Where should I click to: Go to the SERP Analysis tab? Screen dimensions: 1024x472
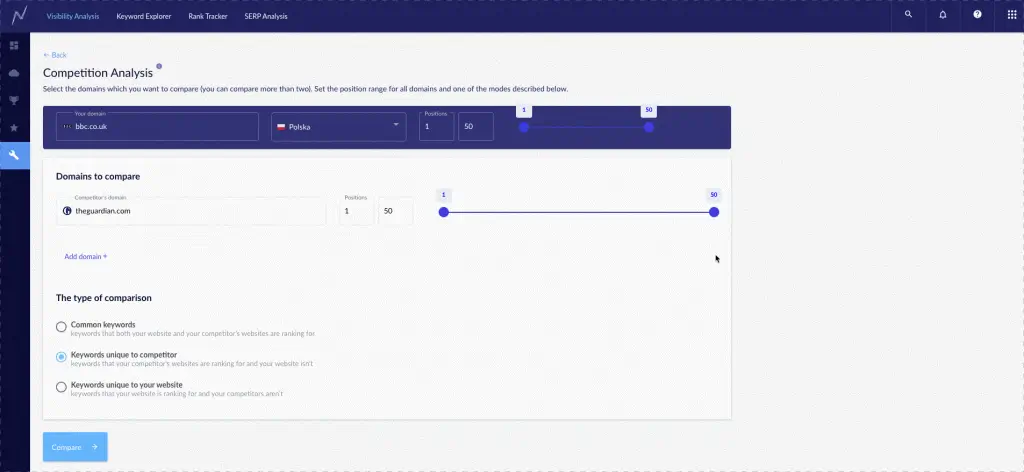click(x=268, y=16)
